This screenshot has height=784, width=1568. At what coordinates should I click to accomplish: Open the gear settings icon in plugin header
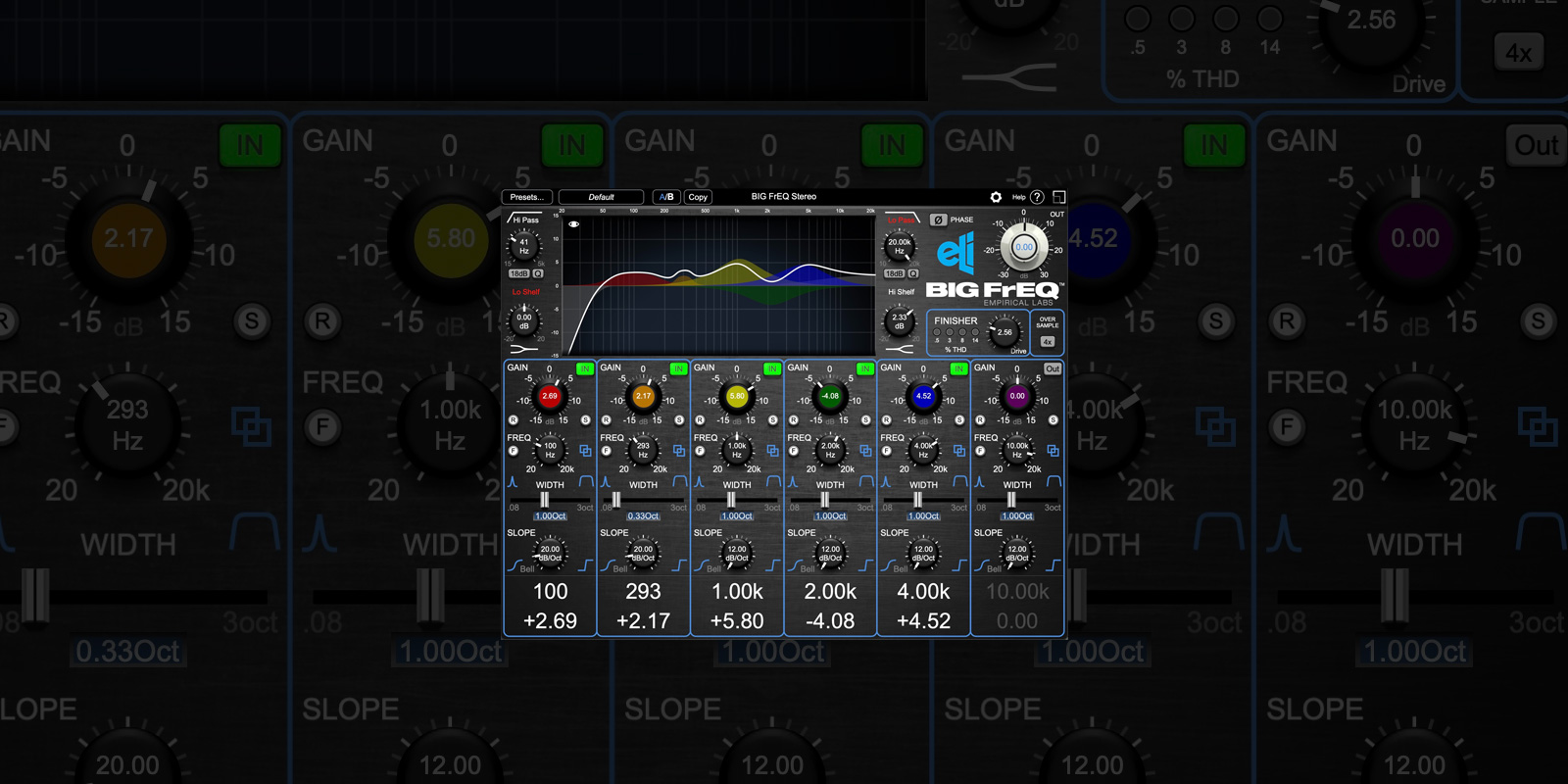coord(996,197)
